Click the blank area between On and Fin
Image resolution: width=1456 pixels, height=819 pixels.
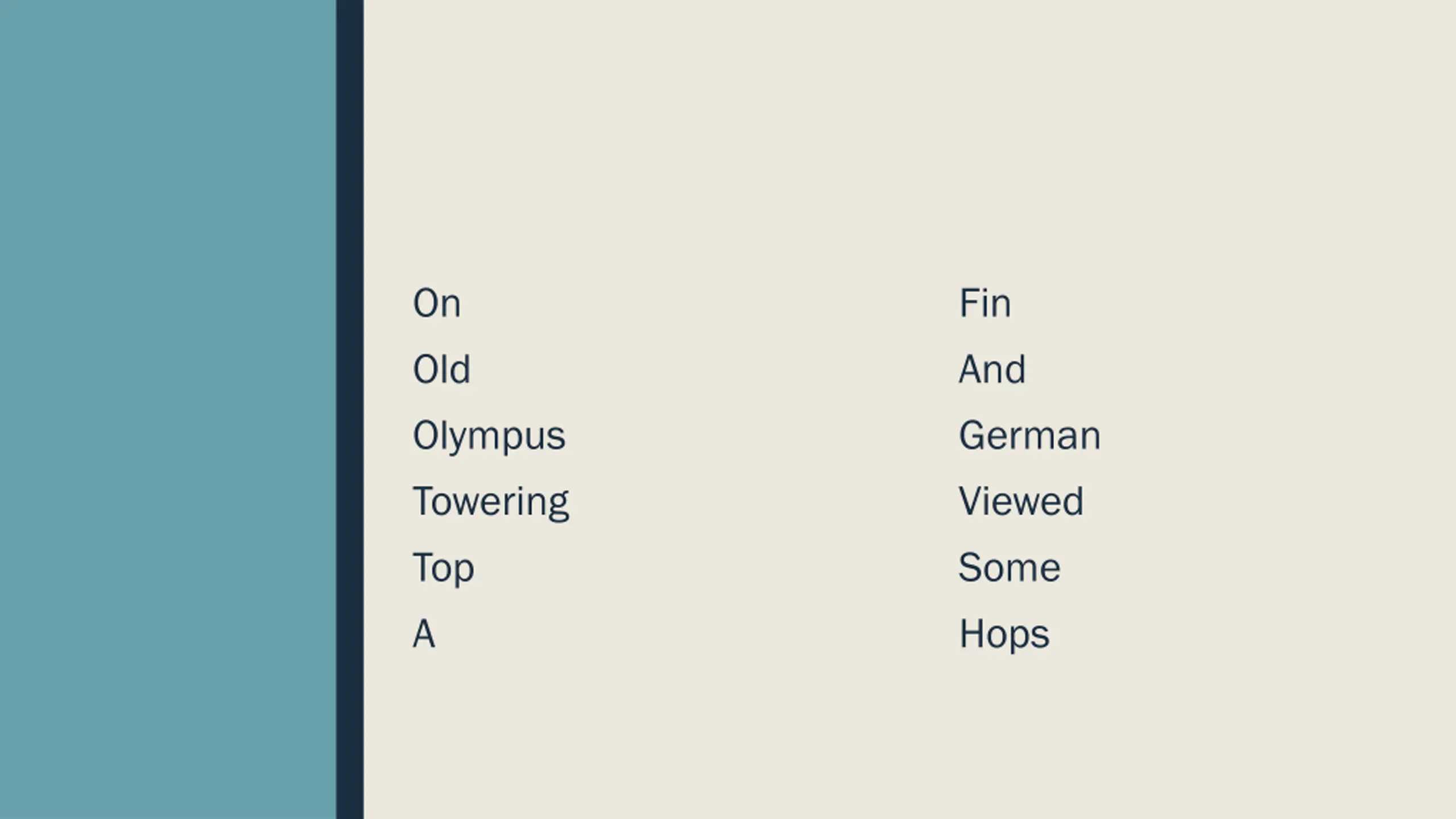click(710, 303)
